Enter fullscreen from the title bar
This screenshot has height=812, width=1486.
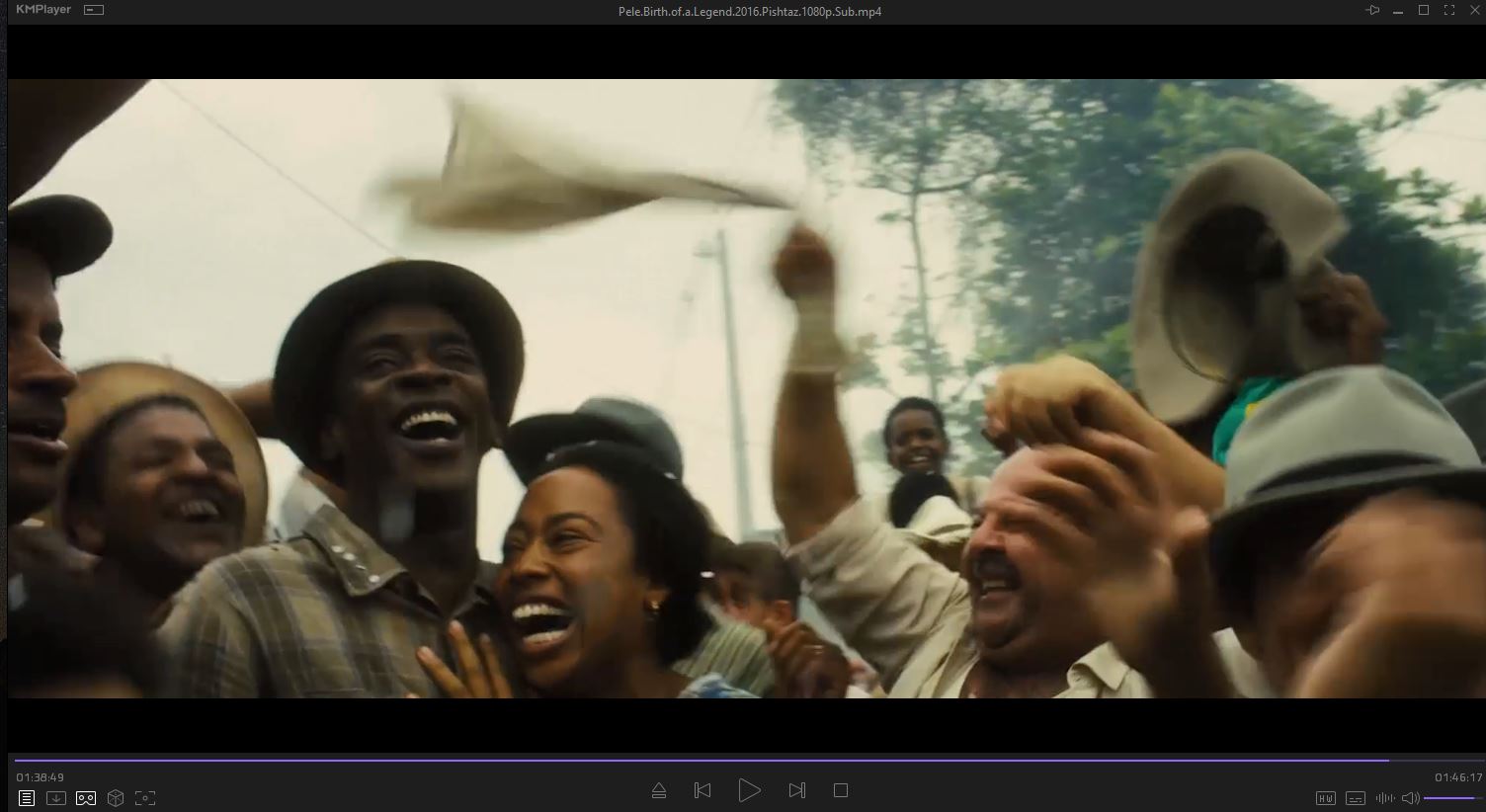click(x=1449, y=11)
